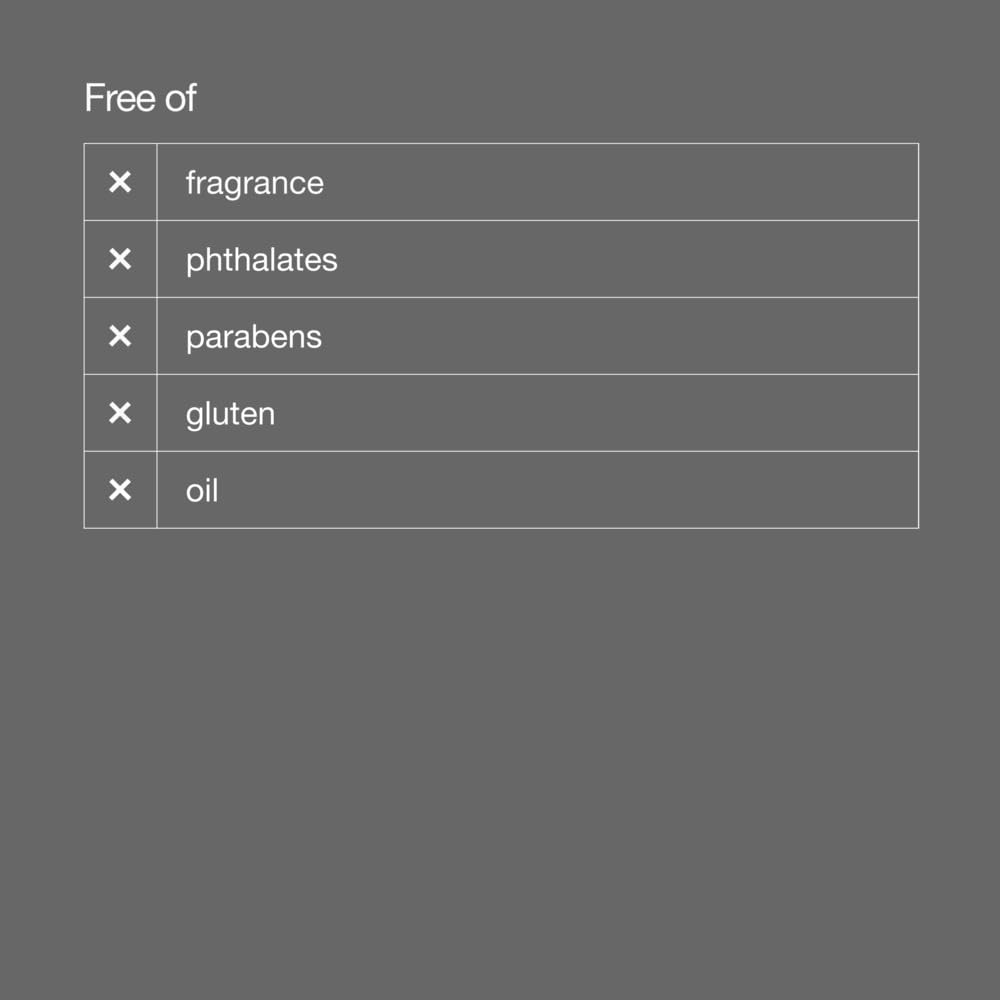Select the X icon for parabens

click(120, 336)
